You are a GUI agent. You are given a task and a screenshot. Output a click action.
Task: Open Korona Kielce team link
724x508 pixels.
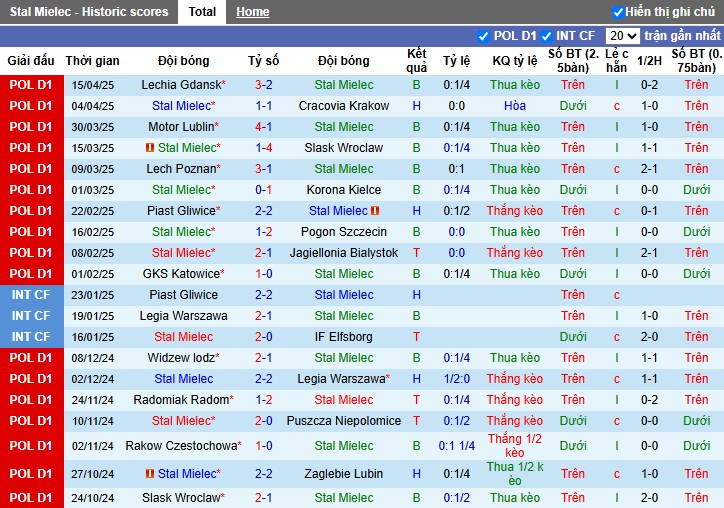(344, 190)
